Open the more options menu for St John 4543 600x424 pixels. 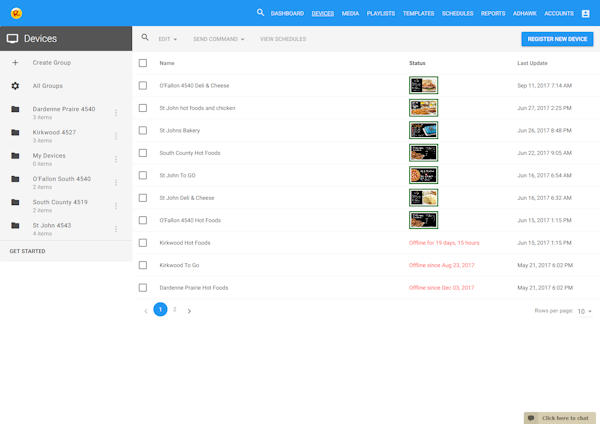click(x=116, y=229)
